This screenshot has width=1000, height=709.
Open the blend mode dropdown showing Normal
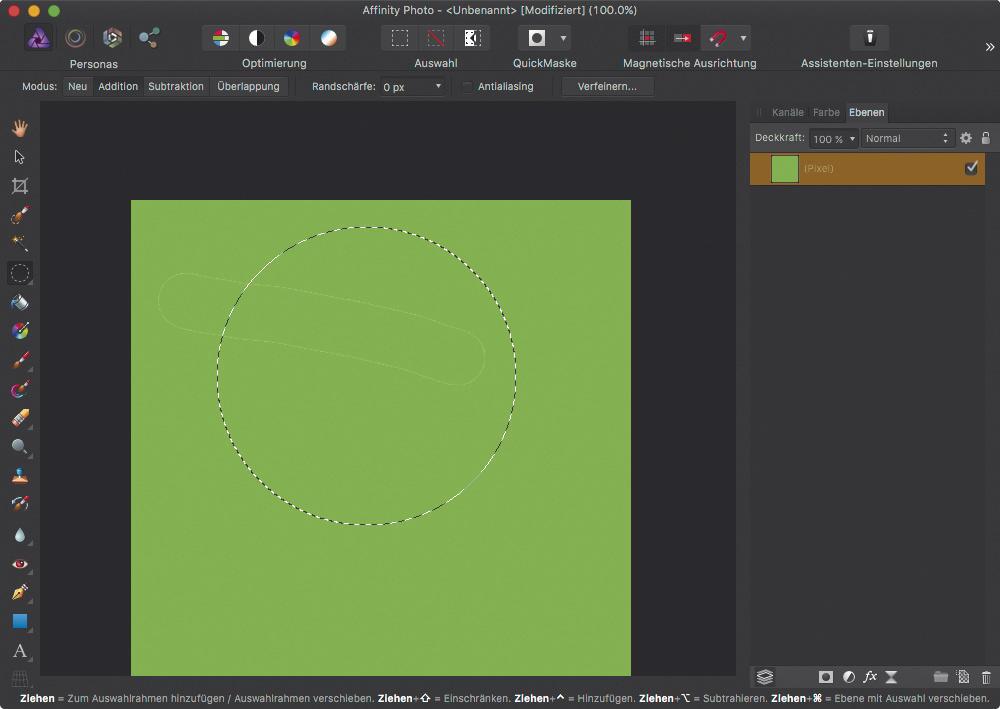click(907, 138)
